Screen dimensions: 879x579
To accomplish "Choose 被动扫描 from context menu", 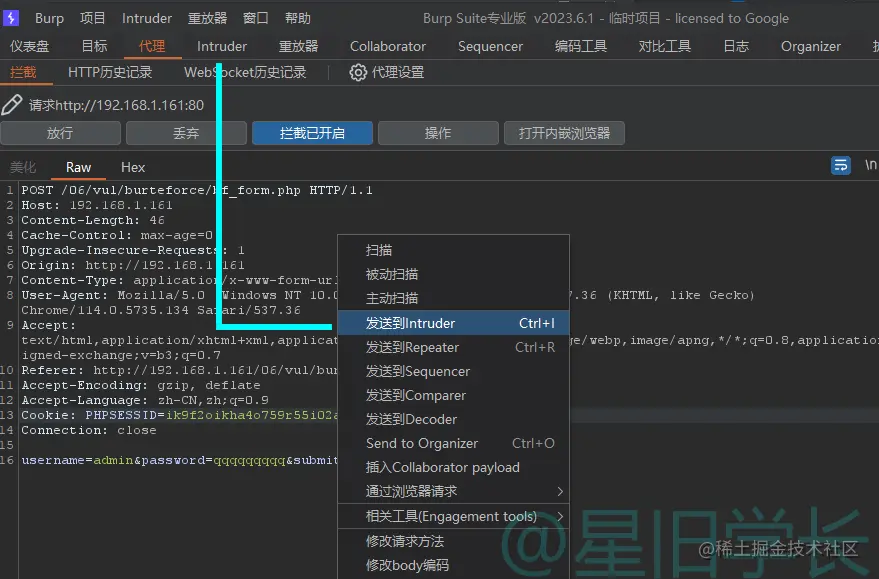I will click(x=454, y=274).
